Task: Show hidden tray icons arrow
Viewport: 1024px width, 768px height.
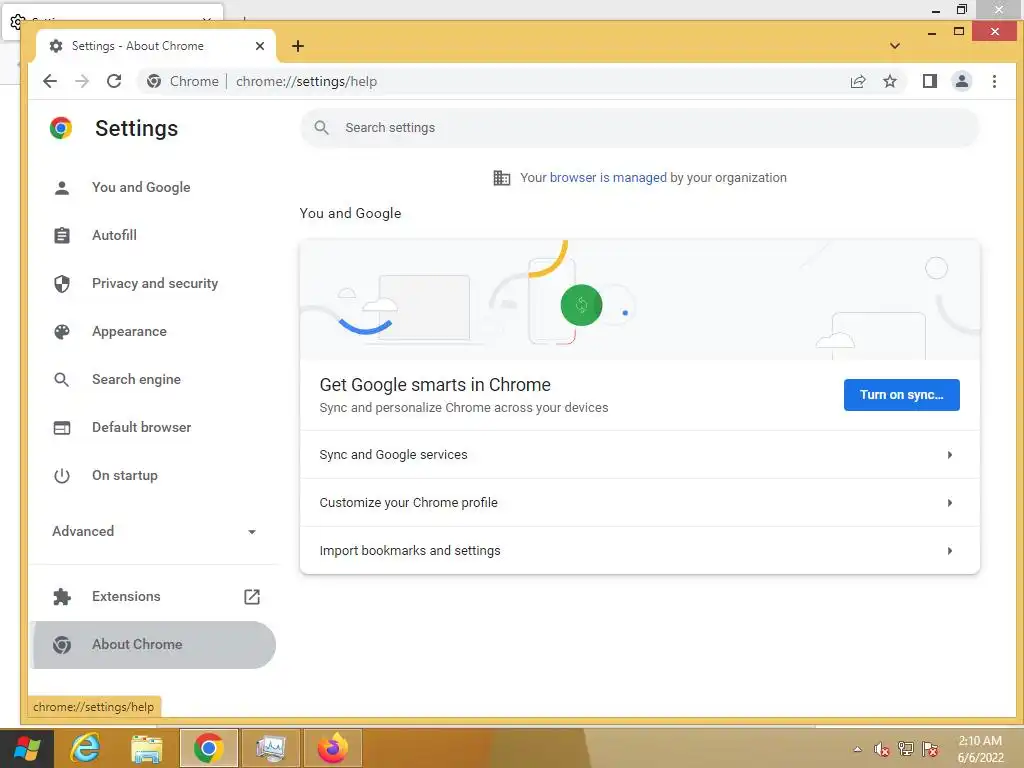Action: pyautogui.click(x=857, y=749)
